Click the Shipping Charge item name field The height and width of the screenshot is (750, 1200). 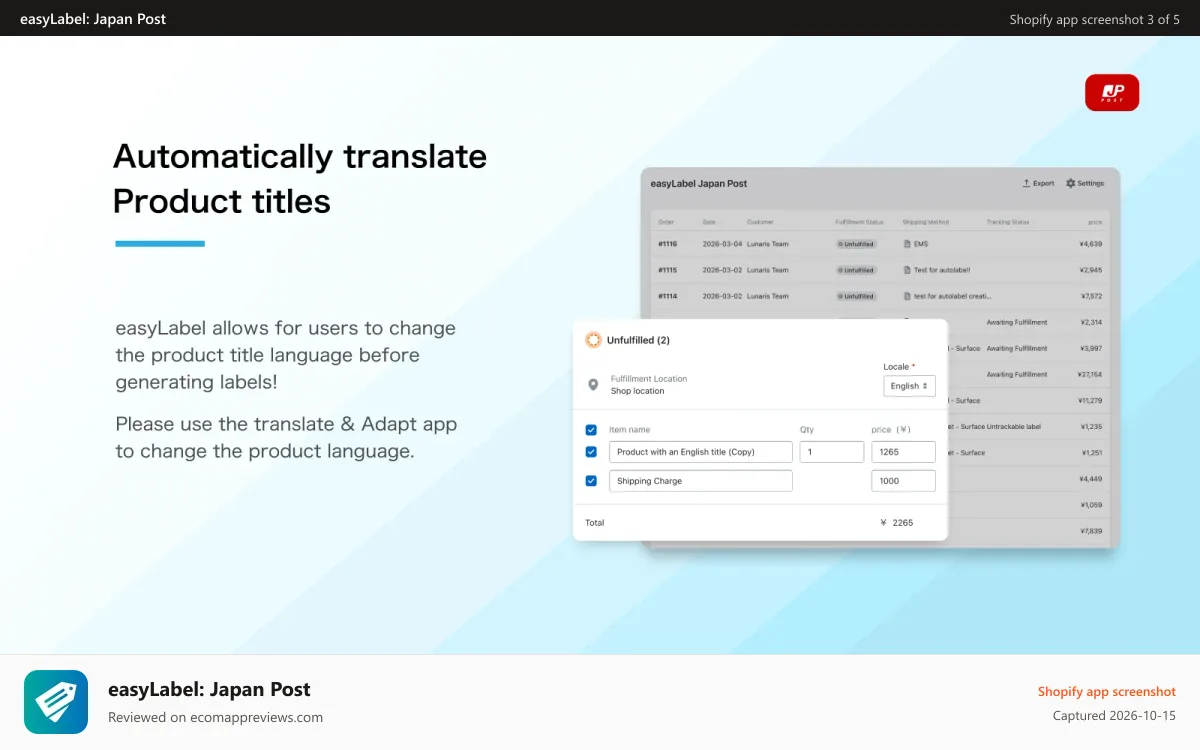tap(700, 481)
